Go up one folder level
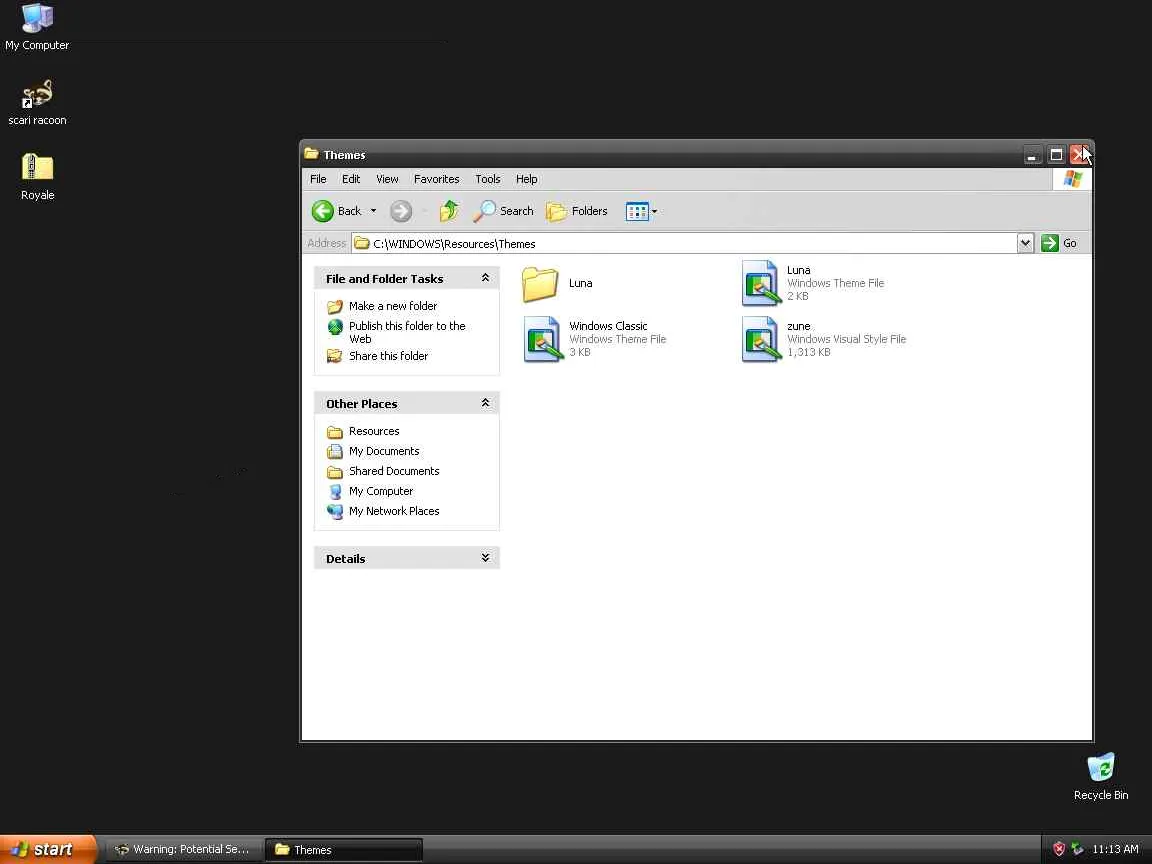Screen dimensions: 1152x864 [x=449, y=211]
